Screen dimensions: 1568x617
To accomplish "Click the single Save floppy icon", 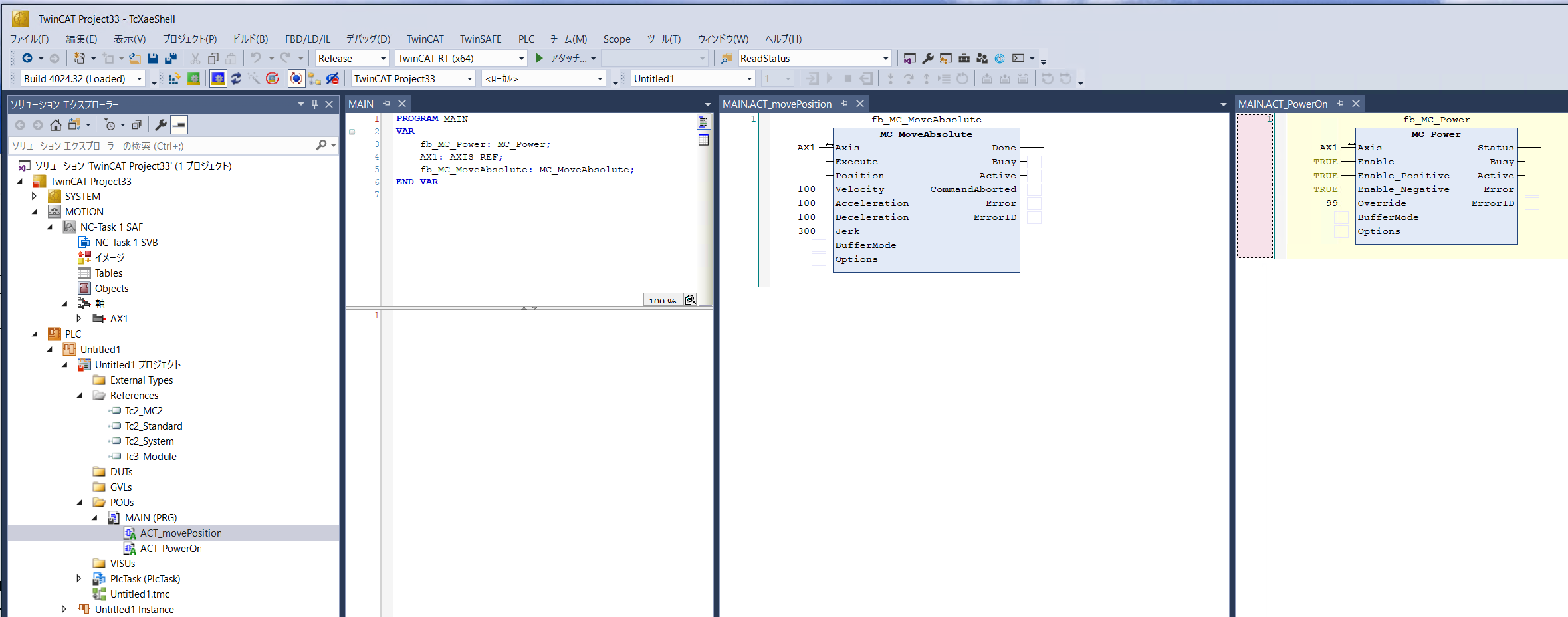I will coord(153,59).
